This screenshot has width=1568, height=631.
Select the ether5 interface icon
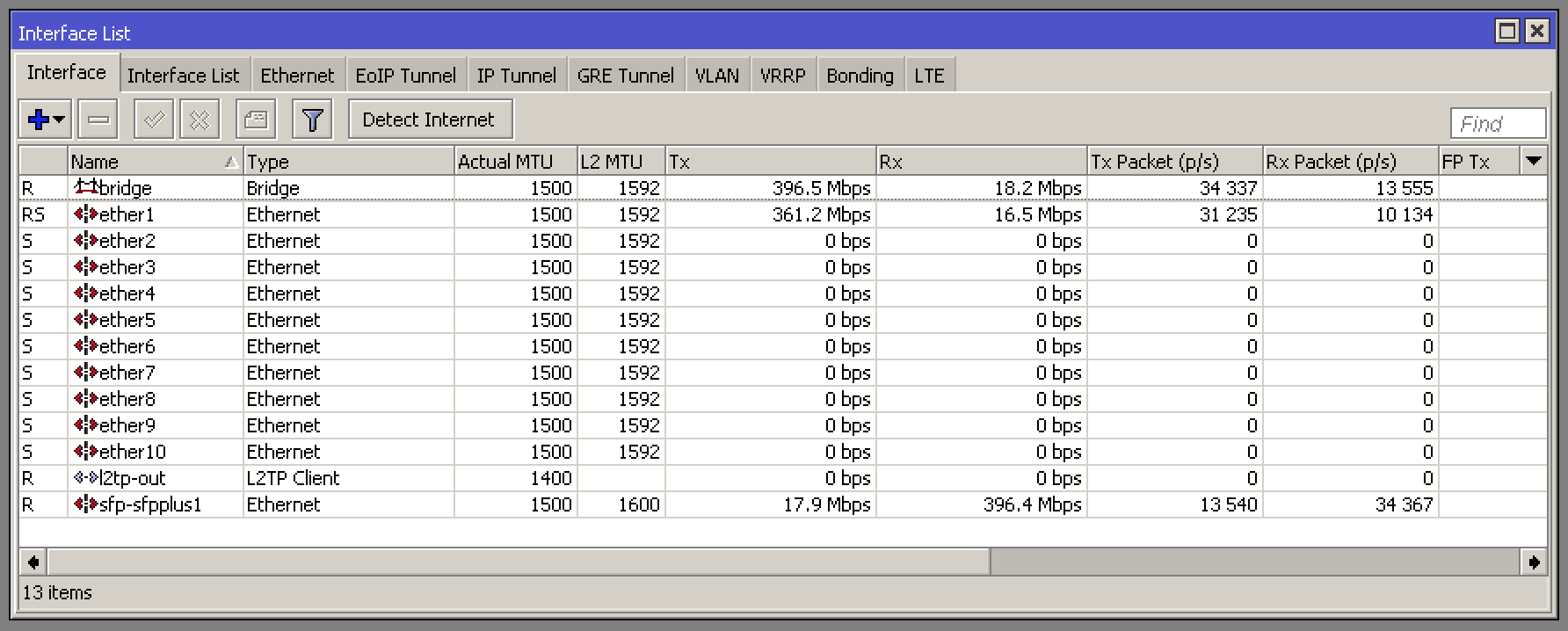[x=86, y=319]
